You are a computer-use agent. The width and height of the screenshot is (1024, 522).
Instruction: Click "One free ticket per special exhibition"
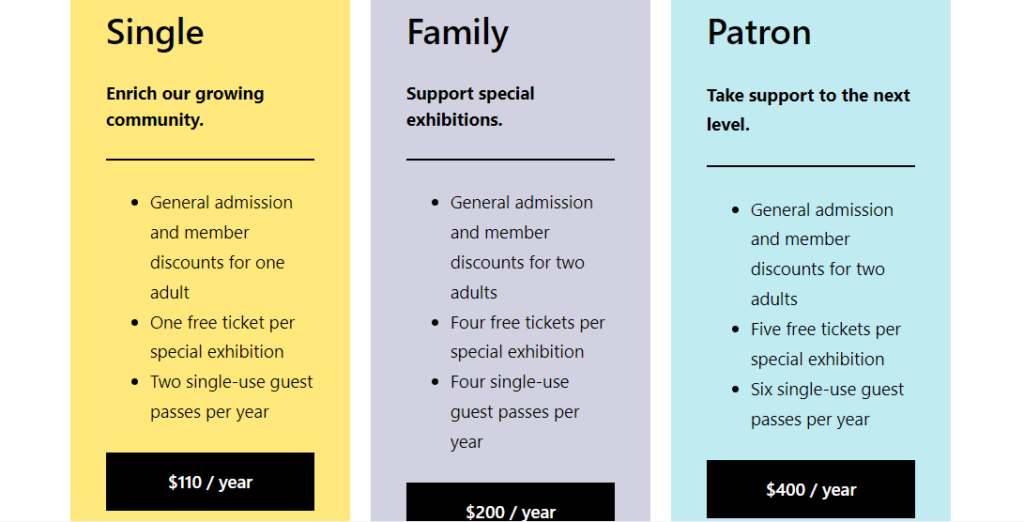tap(222, 337)
